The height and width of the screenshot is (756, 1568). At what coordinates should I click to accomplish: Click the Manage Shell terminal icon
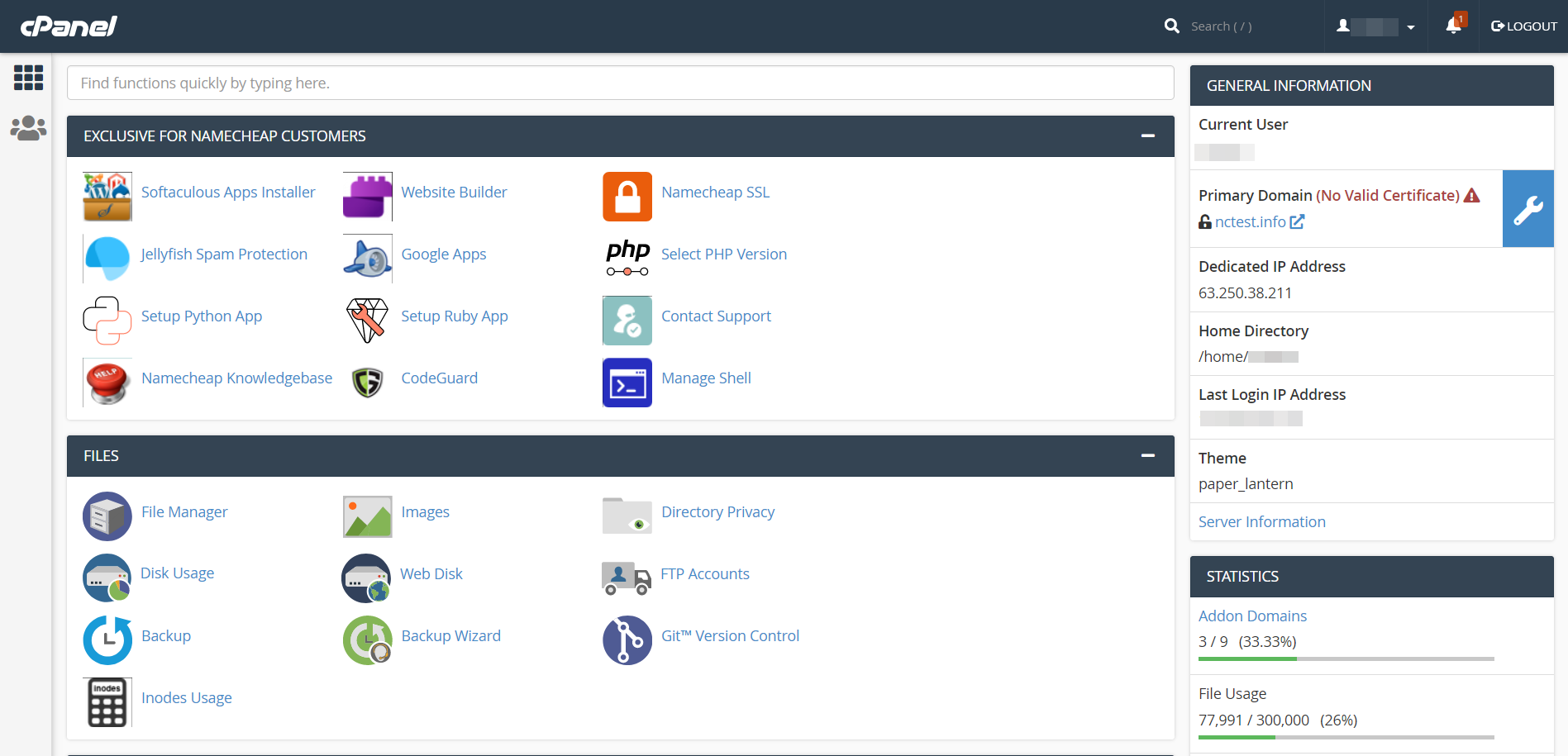(627, 383)
